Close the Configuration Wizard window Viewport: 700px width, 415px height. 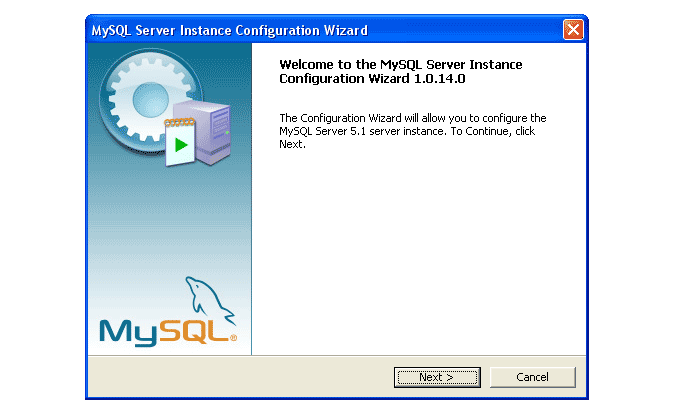point(573,30)
